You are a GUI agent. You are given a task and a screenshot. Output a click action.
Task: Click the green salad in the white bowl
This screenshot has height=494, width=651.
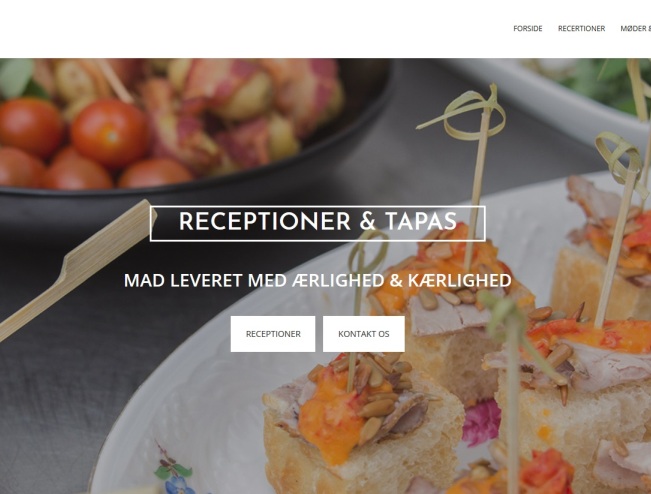[x=602, y=83]
